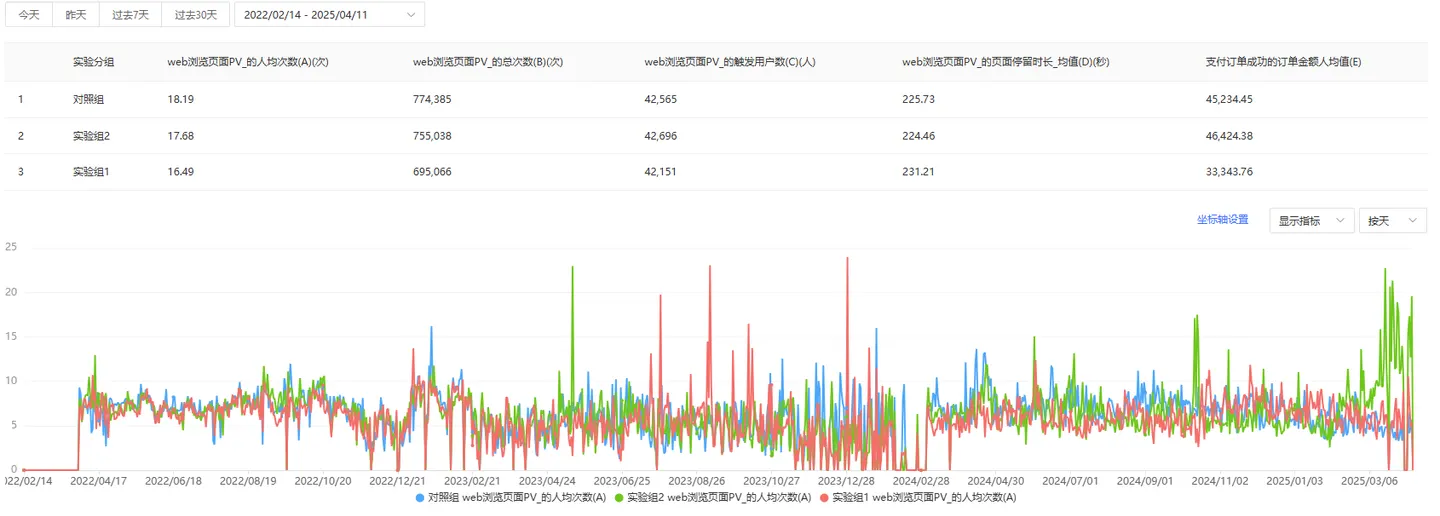Click column header 支付订单成功的订单金额人均值(E)
This screenshot has width=1440, height=516.
pyautogui.click(x=1283, y=62)
